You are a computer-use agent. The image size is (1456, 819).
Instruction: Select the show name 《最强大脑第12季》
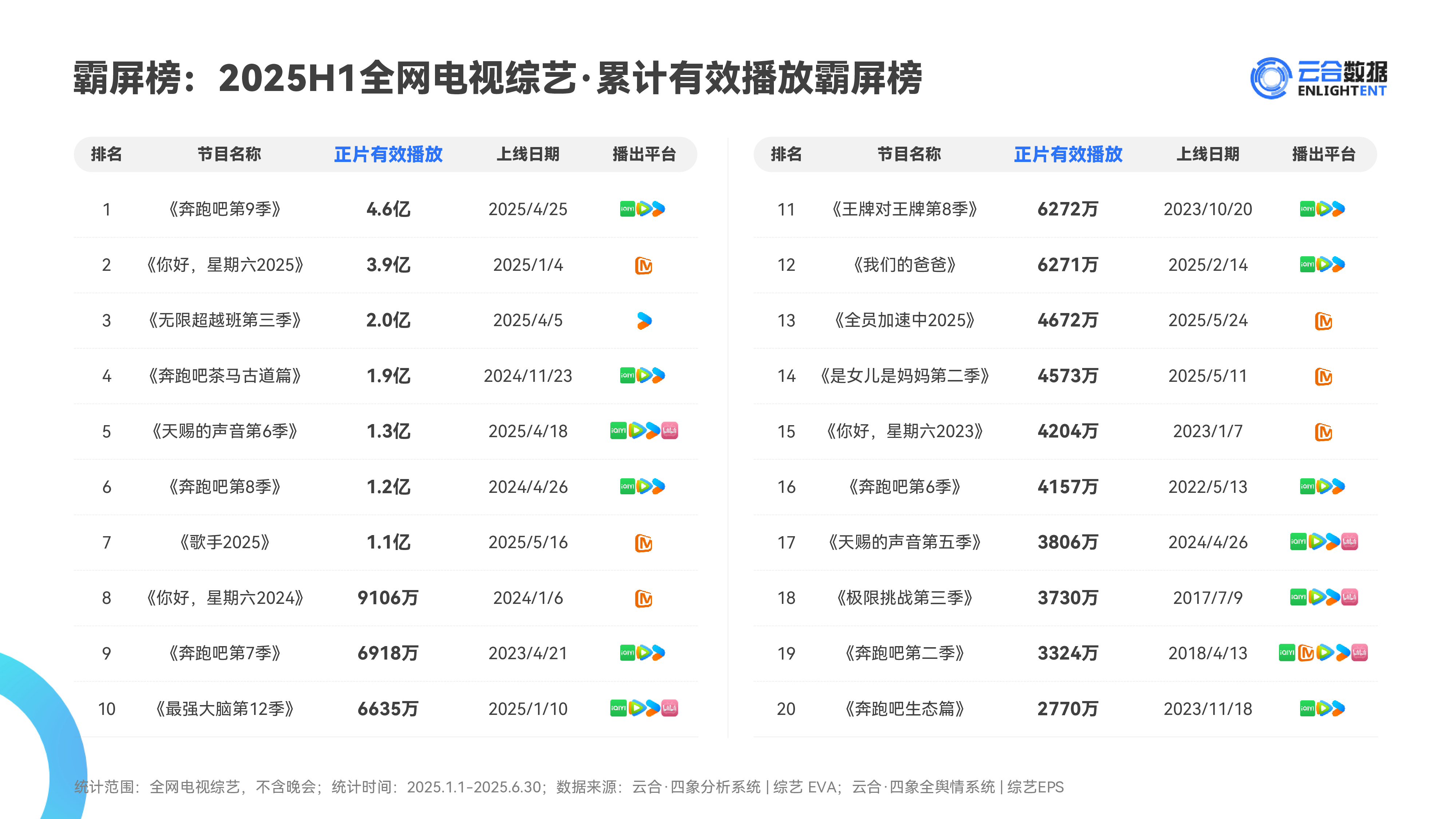(225, 709)
